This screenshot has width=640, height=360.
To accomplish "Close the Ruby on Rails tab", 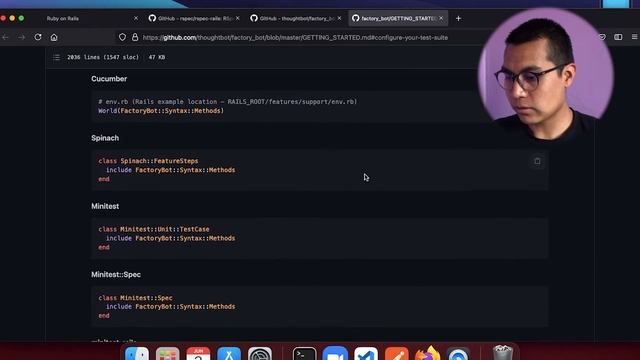I will 136,18.
